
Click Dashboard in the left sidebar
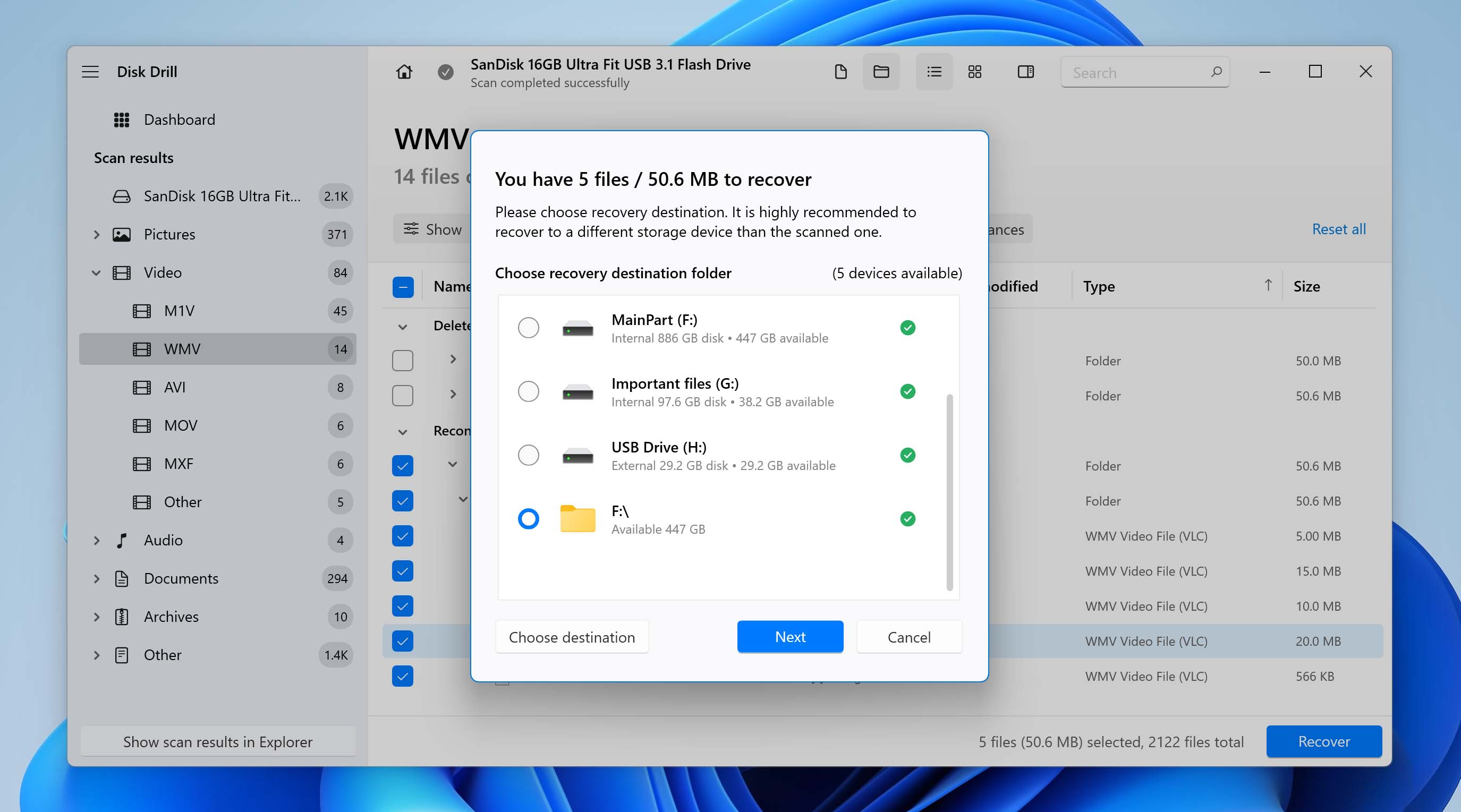tap(179, 118)
